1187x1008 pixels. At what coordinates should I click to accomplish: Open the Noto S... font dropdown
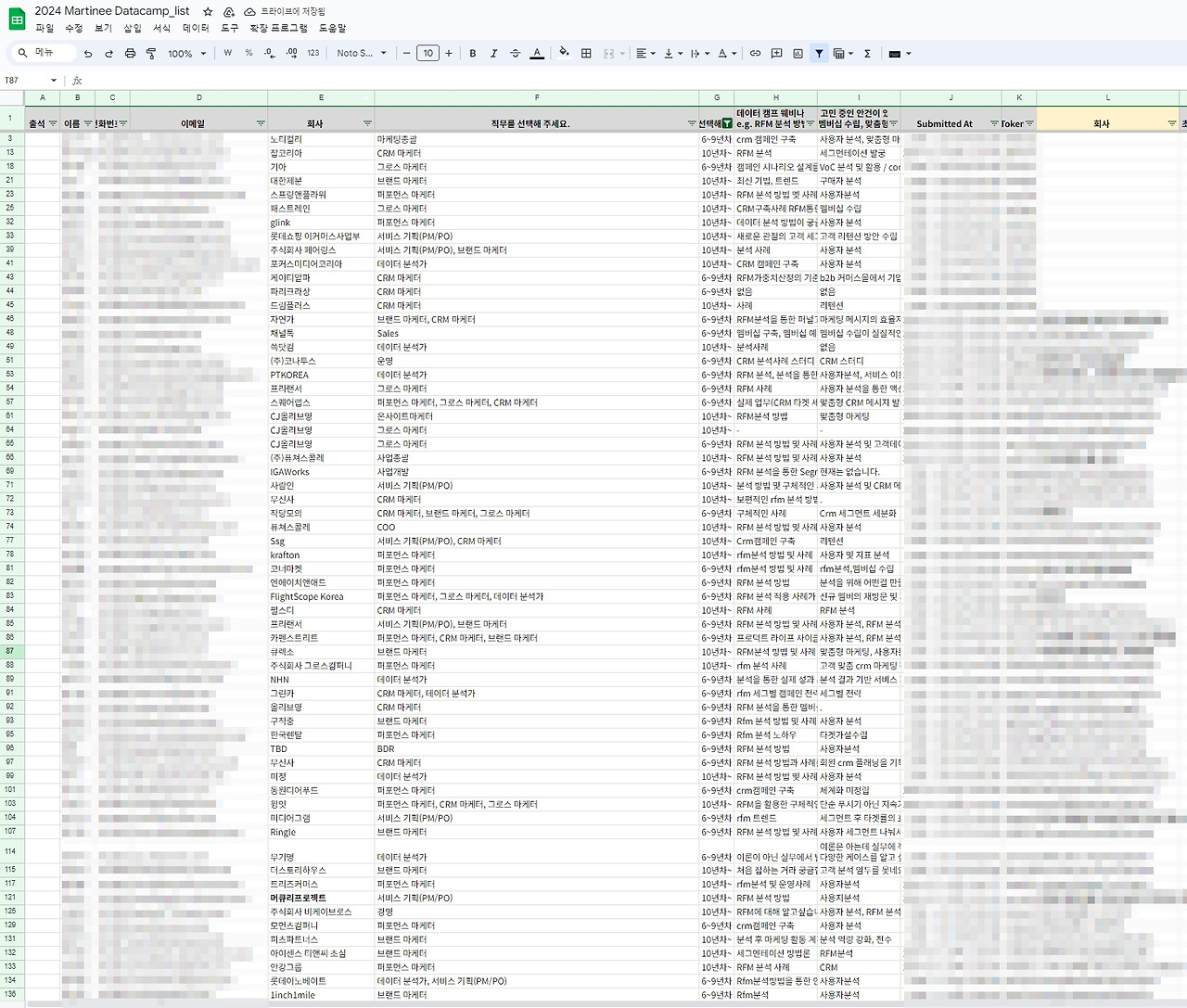tap(361, 54)
